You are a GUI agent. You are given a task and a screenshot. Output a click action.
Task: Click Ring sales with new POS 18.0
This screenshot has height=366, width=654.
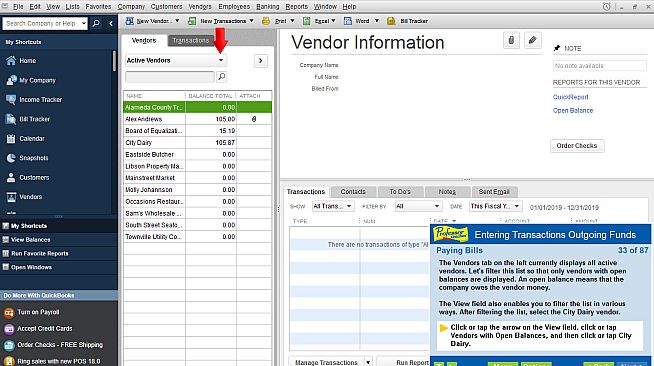pyautogui.click(x=52, y=361)
